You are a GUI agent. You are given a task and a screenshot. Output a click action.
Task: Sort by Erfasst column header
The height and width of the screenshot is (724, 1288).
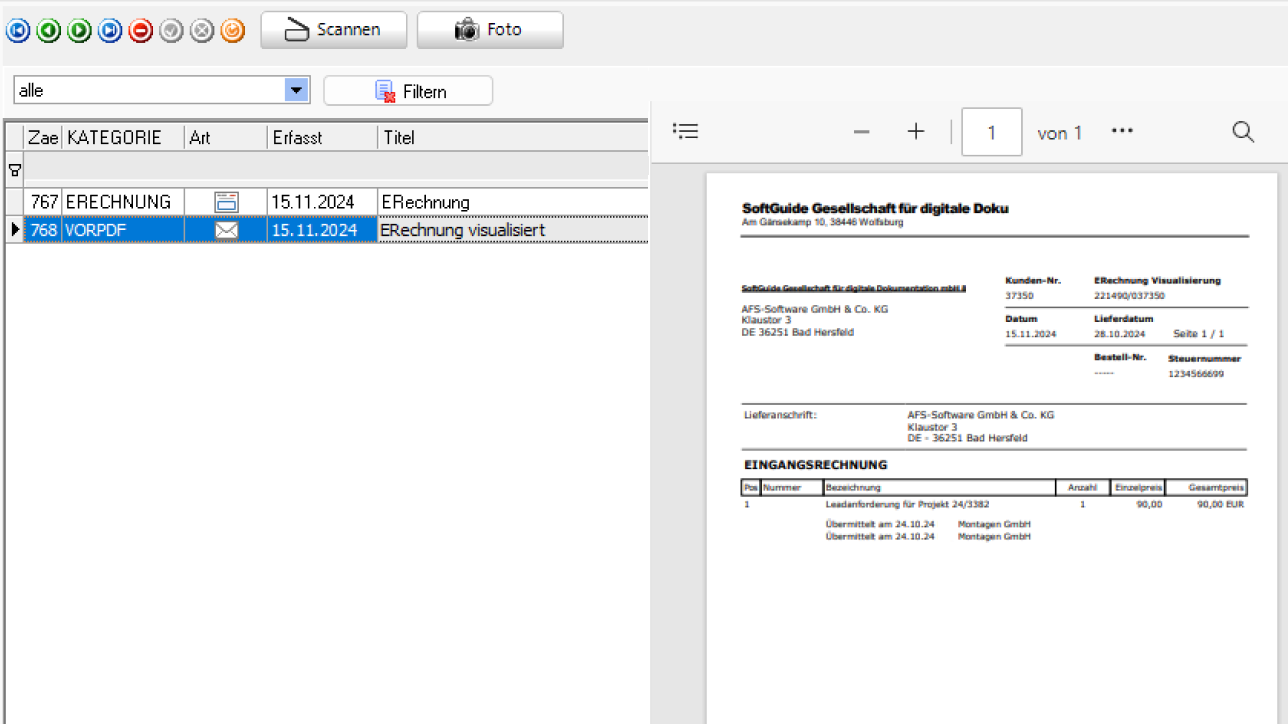tap(322, 138)
